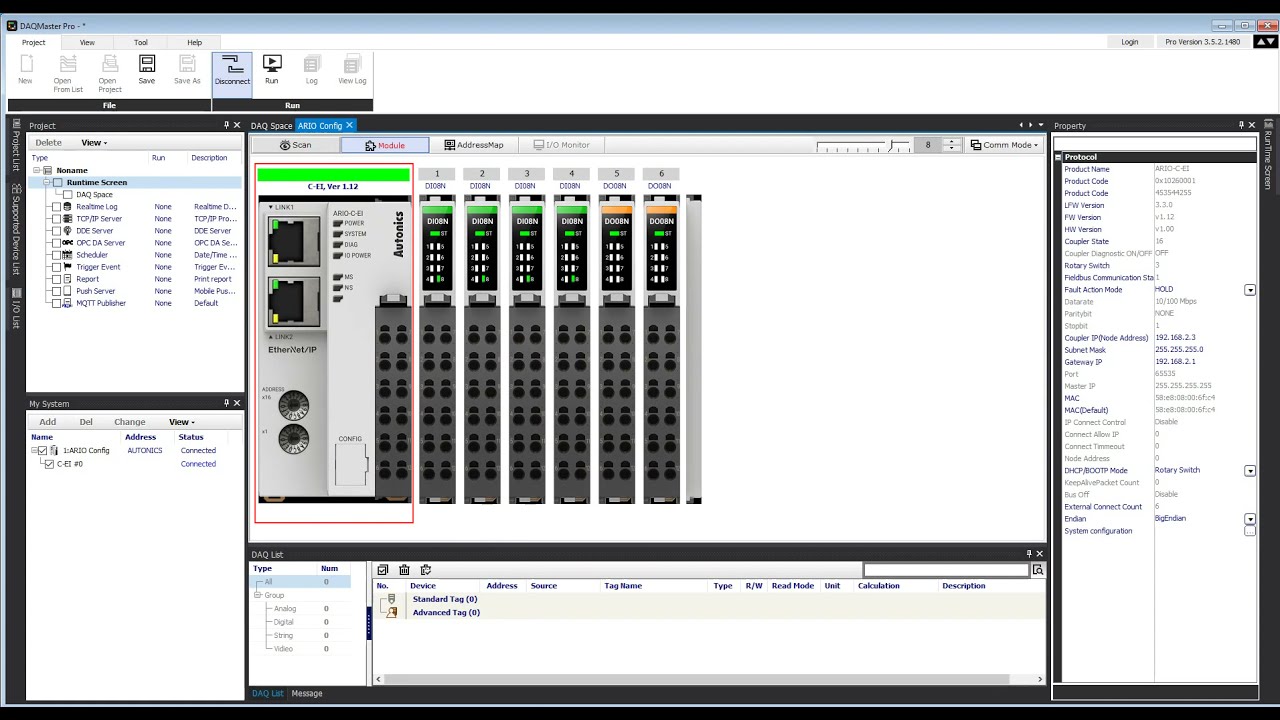Viewport: 1280px width, 720px height.
Task: Click the zoom value stepper arrows
Action: (952, 145)
